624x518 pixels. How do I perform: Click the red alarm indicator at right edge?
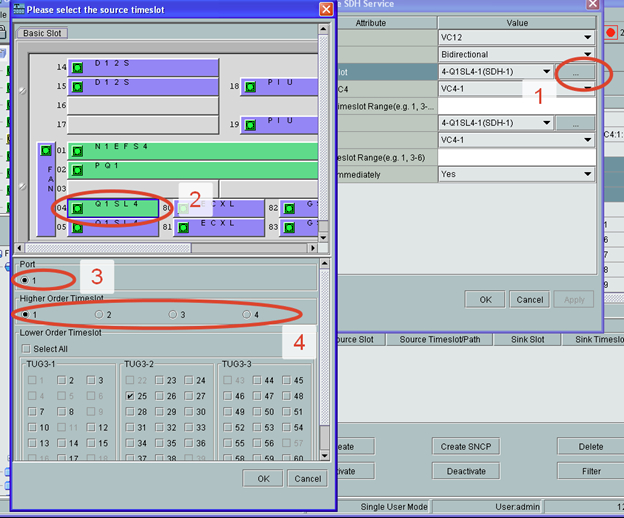click(x=611, y=33)
